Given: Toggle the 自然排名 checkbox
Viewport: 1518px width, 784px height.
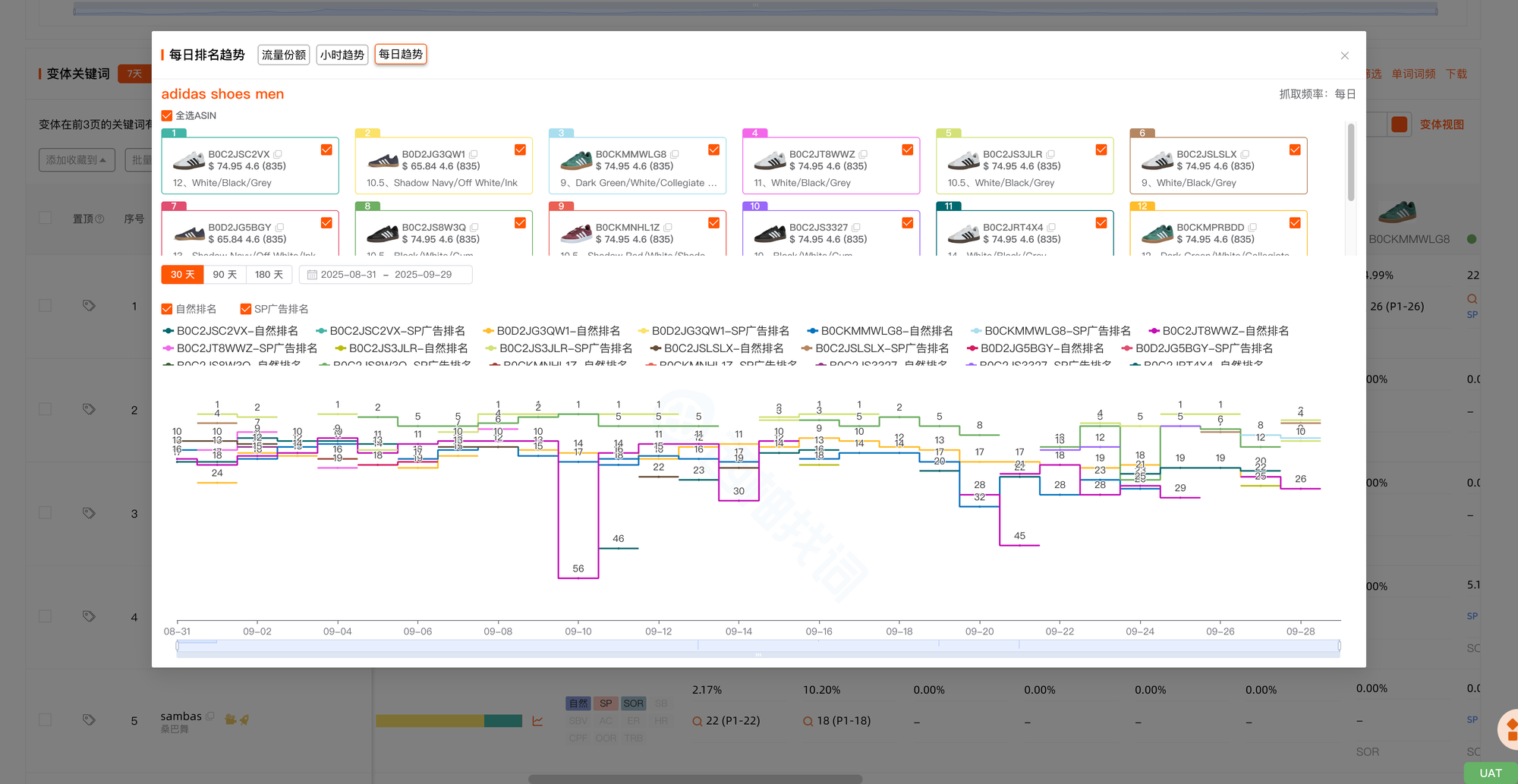Looking at the screenshot, I should click(167, 309).
